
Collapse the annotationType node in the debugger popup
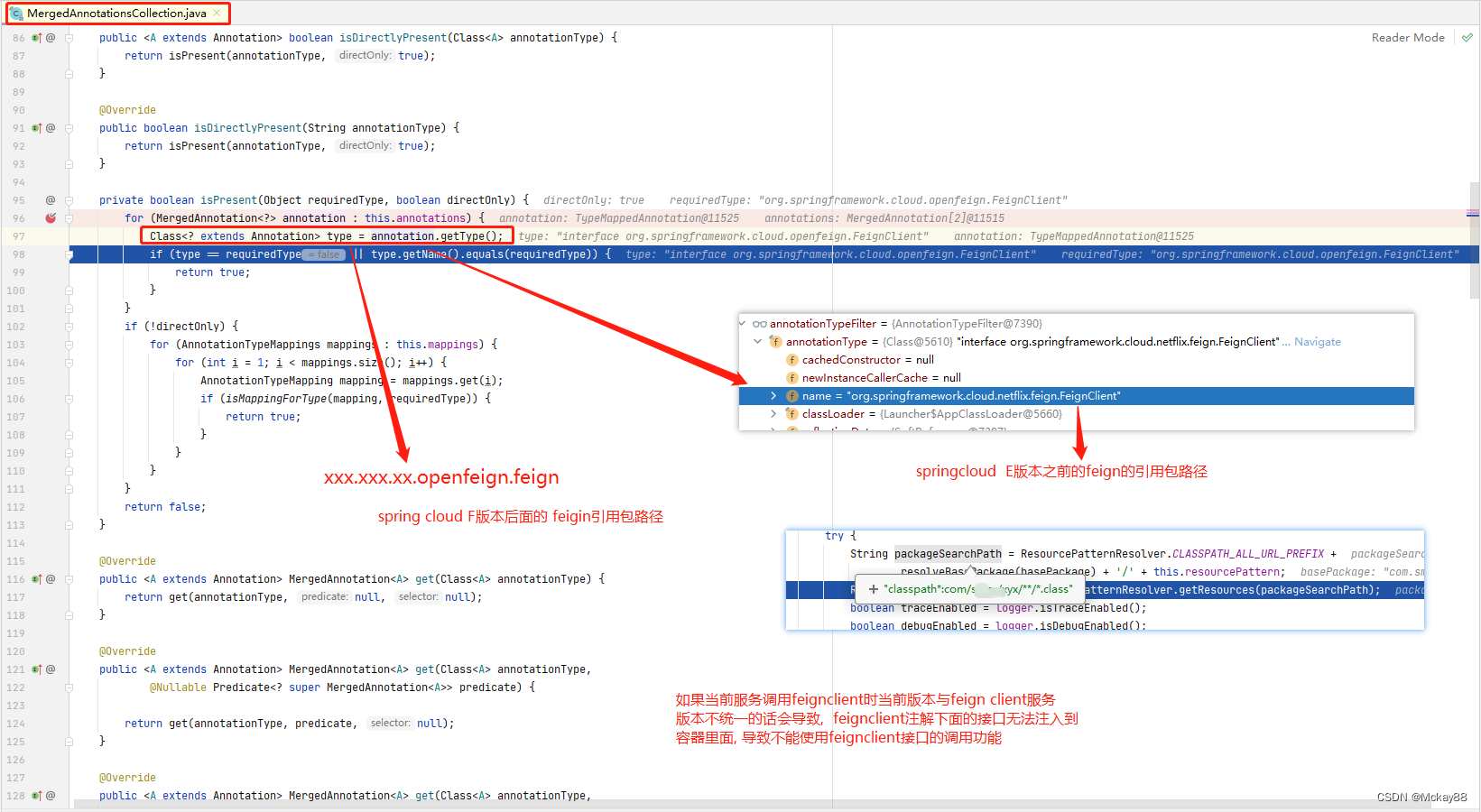click(x=757, y=342)
